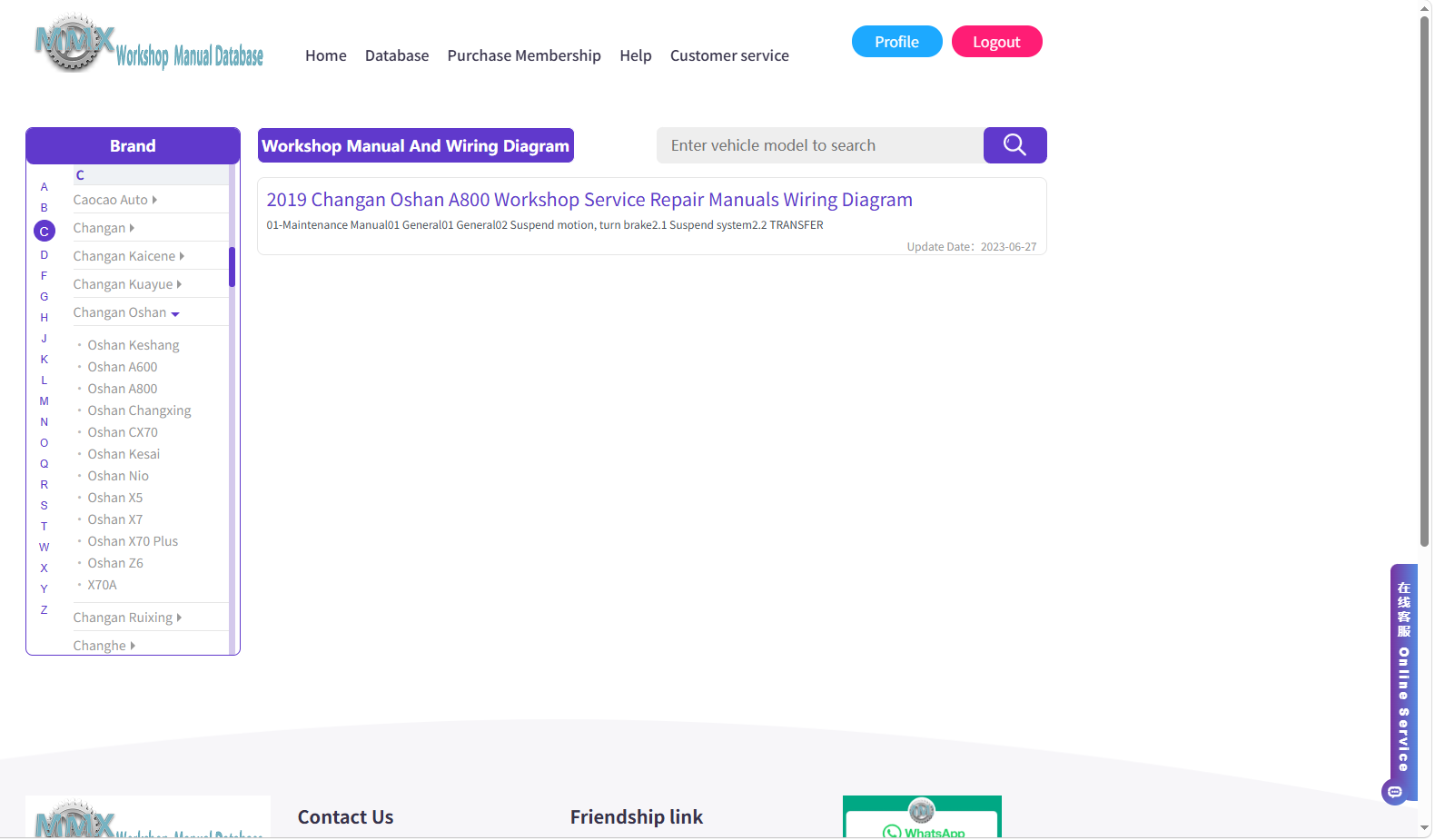Click the Logout button
Screen dimensions: 1435x840
(x=996, y=42)
